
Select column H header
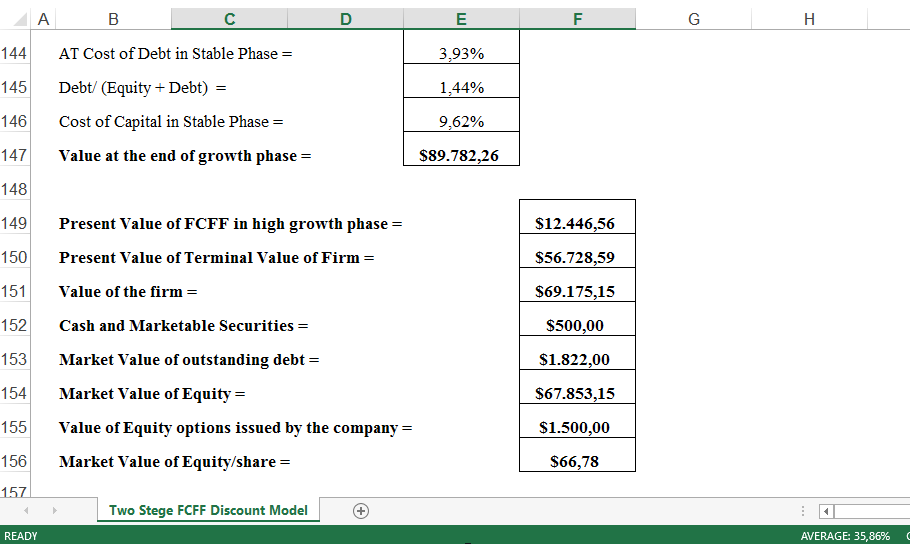coord(809,19)
